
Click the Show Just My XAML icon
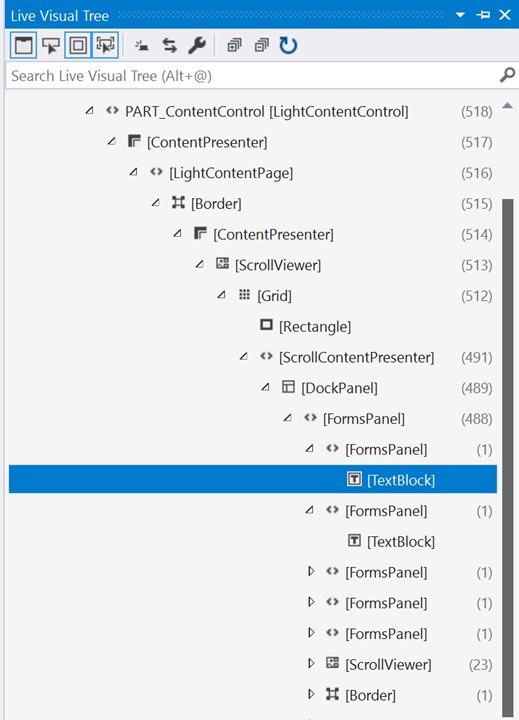[141, 45]
